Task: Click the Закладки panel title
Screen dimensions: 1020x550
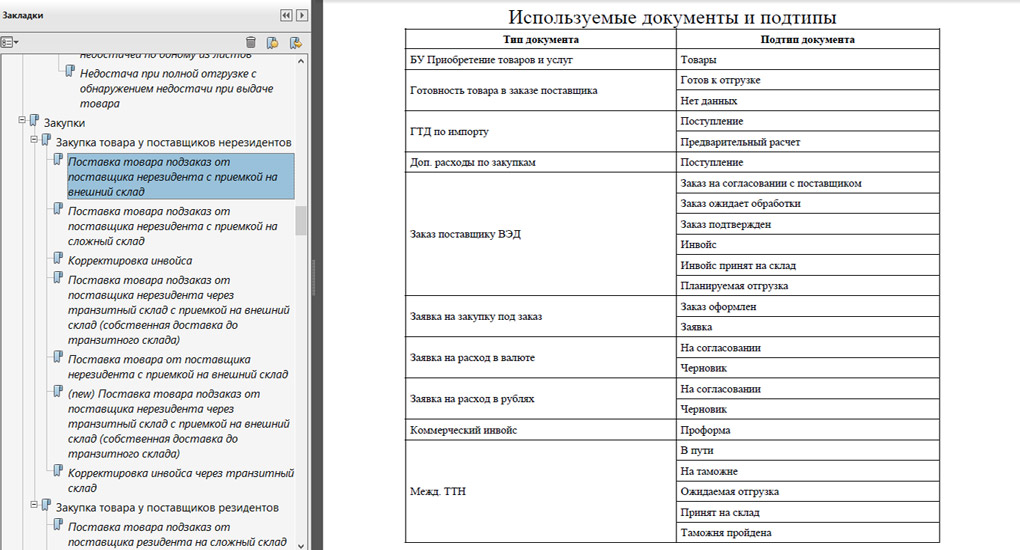Action: (x=23, y=15)
